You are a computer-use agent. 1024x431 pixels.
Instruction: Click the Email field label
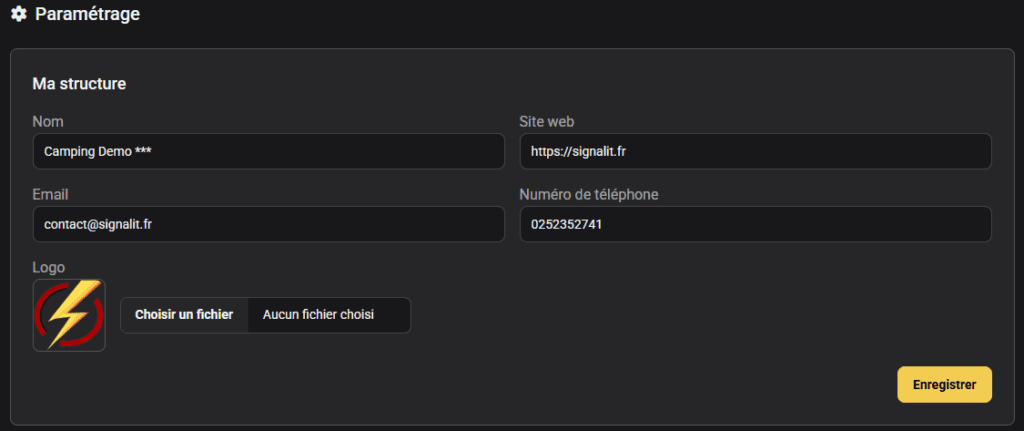tap(50, 195)
